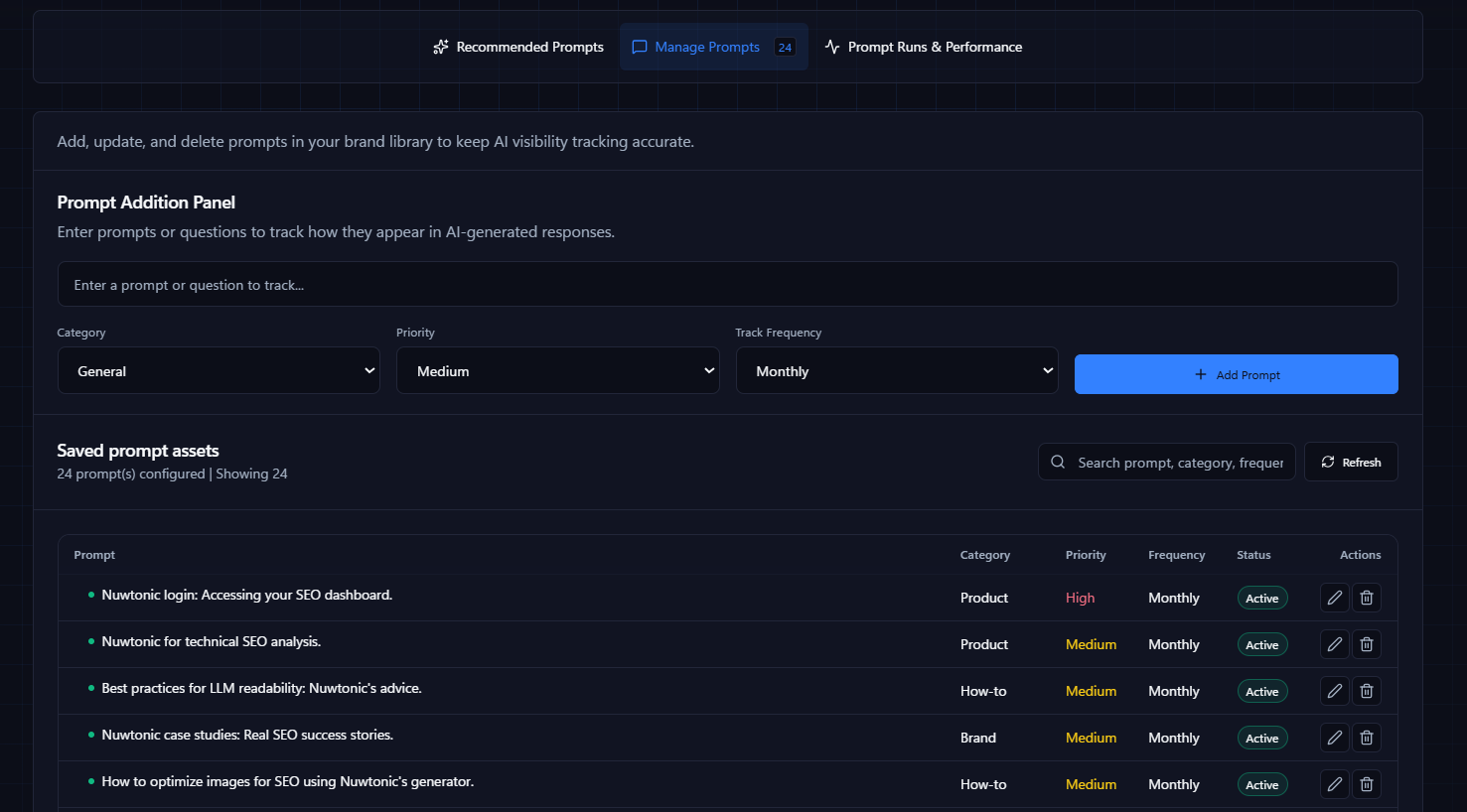Click the chat bubble icon of Manage Prompts
1467x812 pixels.
point(640,47)
